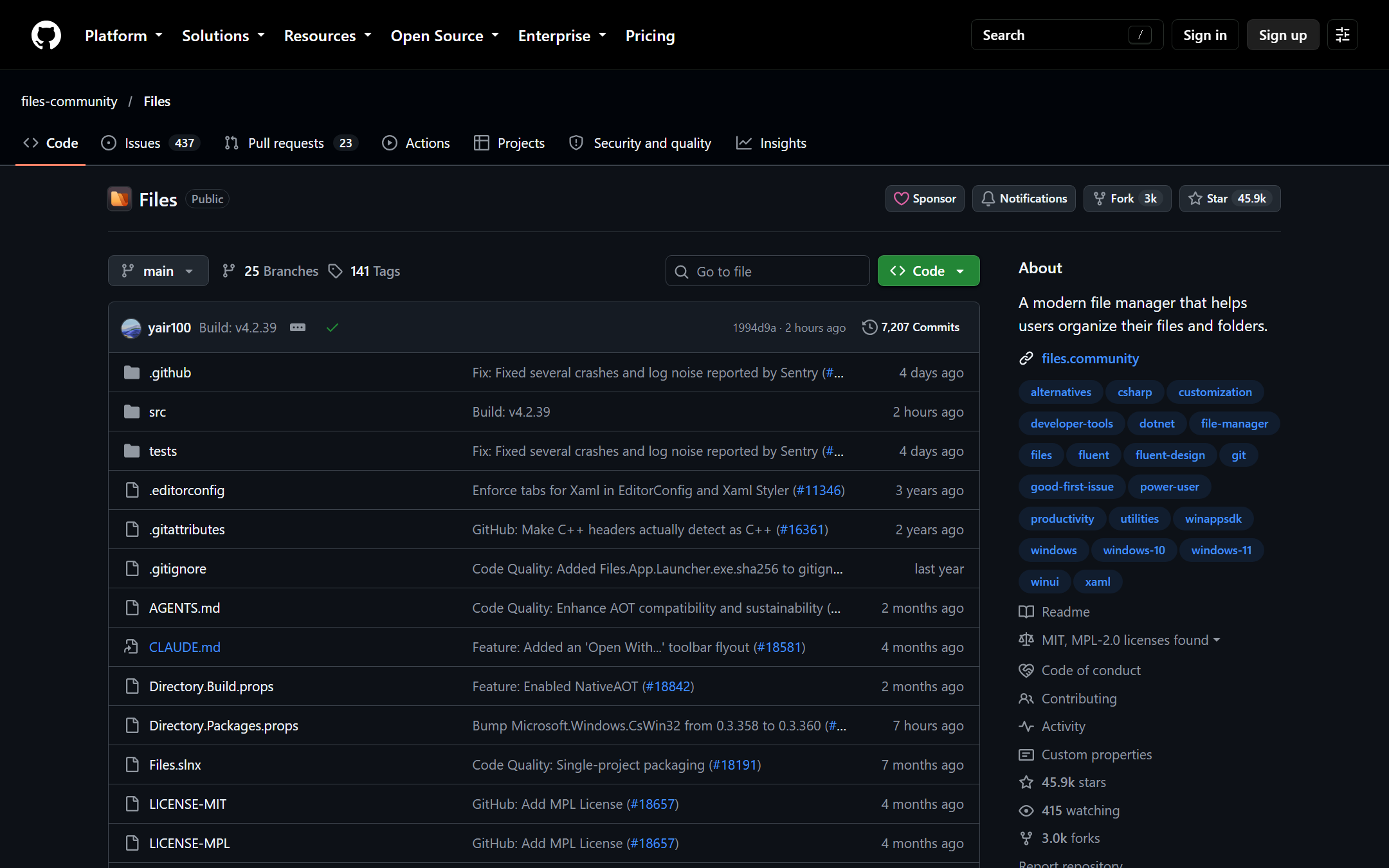Click the tag icon next to 141 Tags
The image size is (1389, 868).
pyautogui.click(x=335, y=271)
